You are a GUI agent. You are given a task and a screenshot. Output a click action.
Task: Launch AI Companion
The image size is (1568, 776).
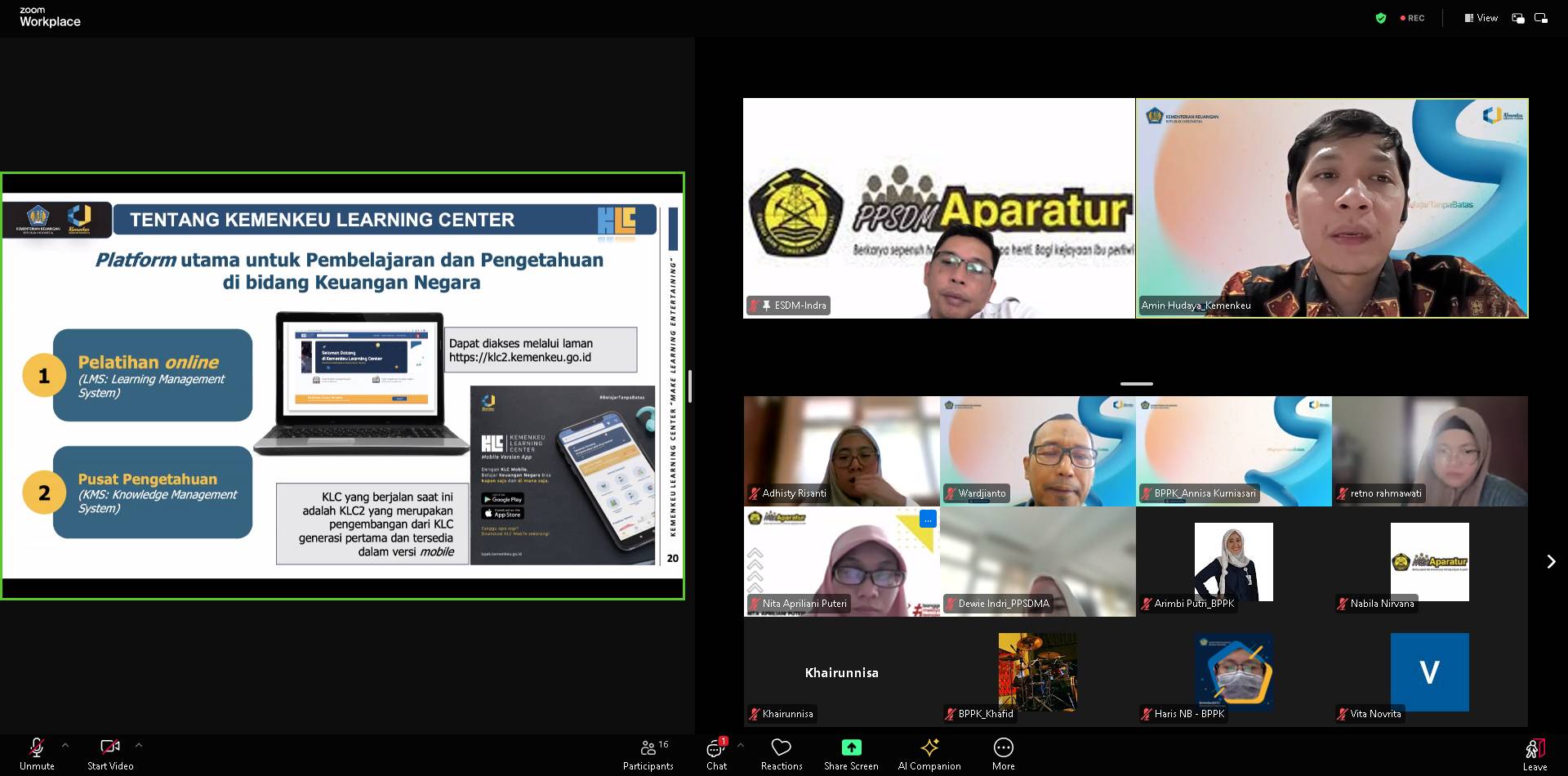(x=929, y=753)
